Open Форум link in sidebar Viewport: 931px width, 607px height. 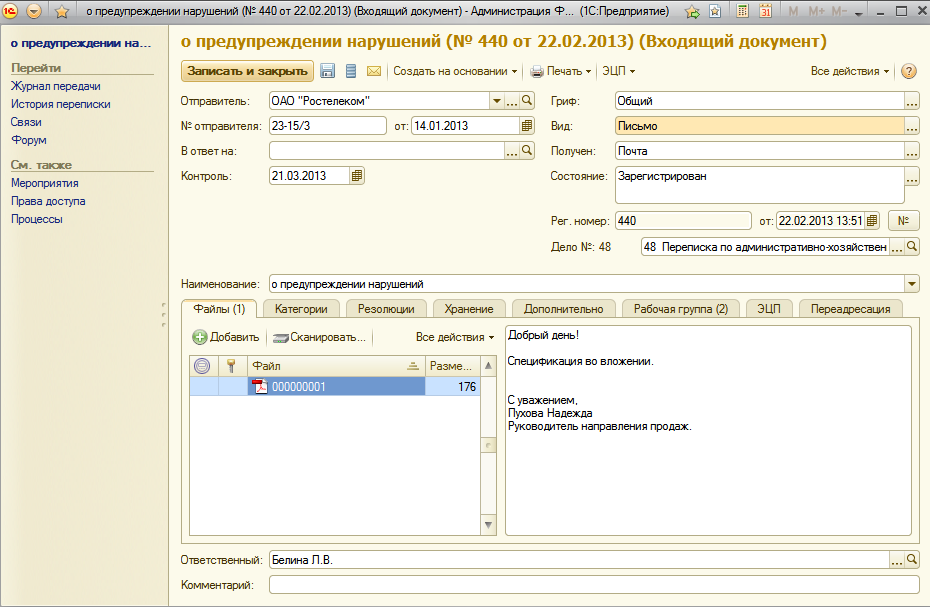click(x=28, y=140)
